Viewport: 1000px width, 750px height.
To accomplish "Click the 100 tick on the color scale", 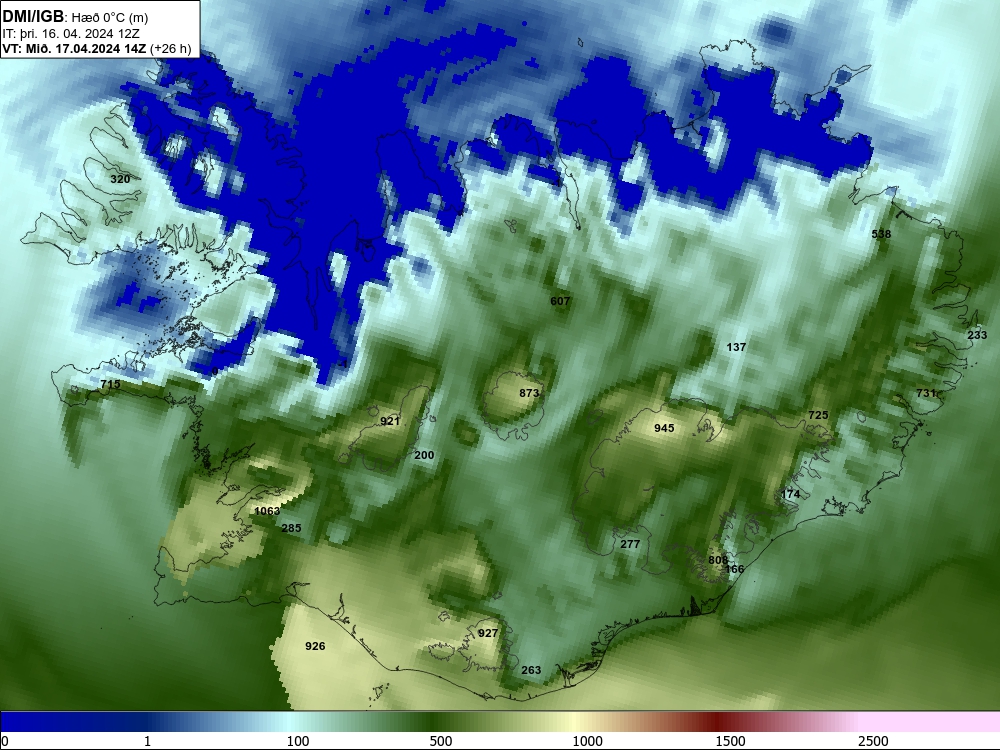I will (298, 741).
